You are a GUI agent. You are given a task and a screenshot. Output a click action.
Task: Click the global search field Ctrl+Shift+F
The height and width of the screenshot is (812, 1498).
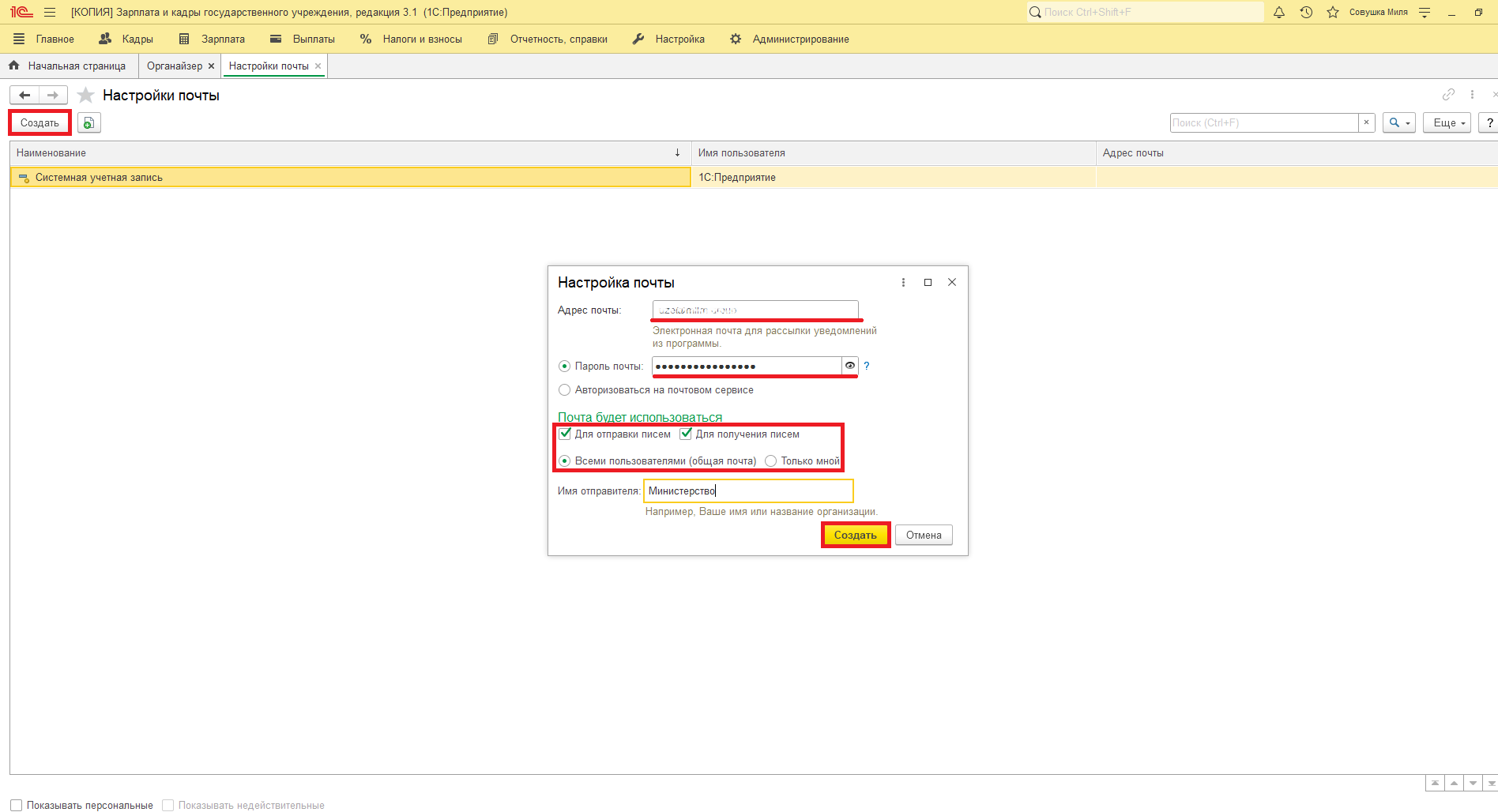point(1145,12)
